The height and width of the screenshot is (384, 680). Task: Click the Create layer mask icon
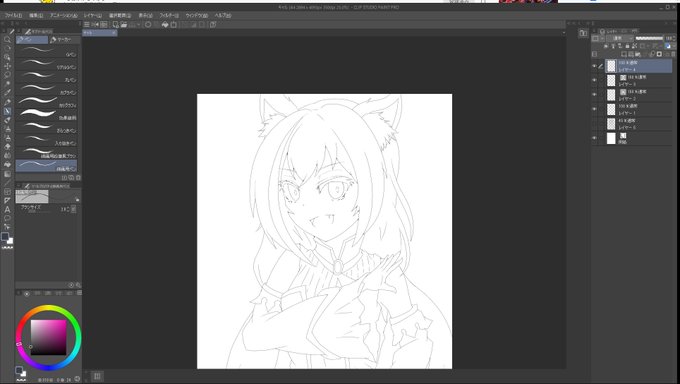[659, 54]
